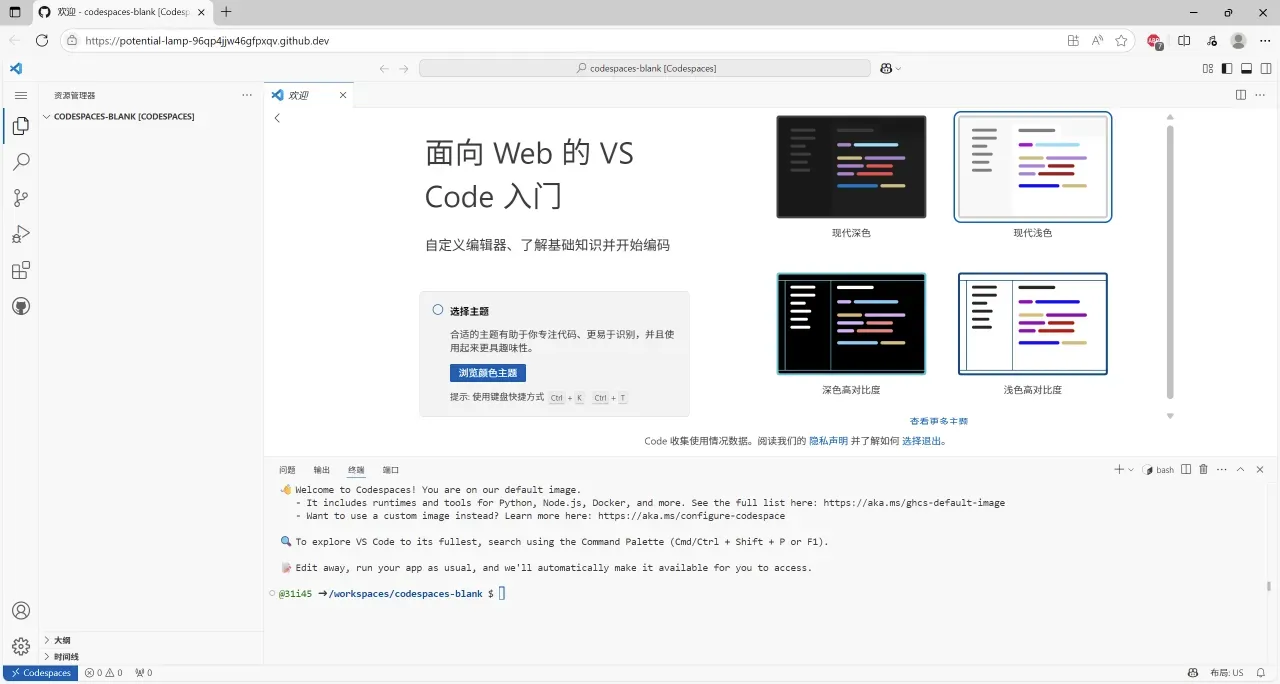Go back with title bar left arrow
1280x684 pixels.
coord(384,68)
